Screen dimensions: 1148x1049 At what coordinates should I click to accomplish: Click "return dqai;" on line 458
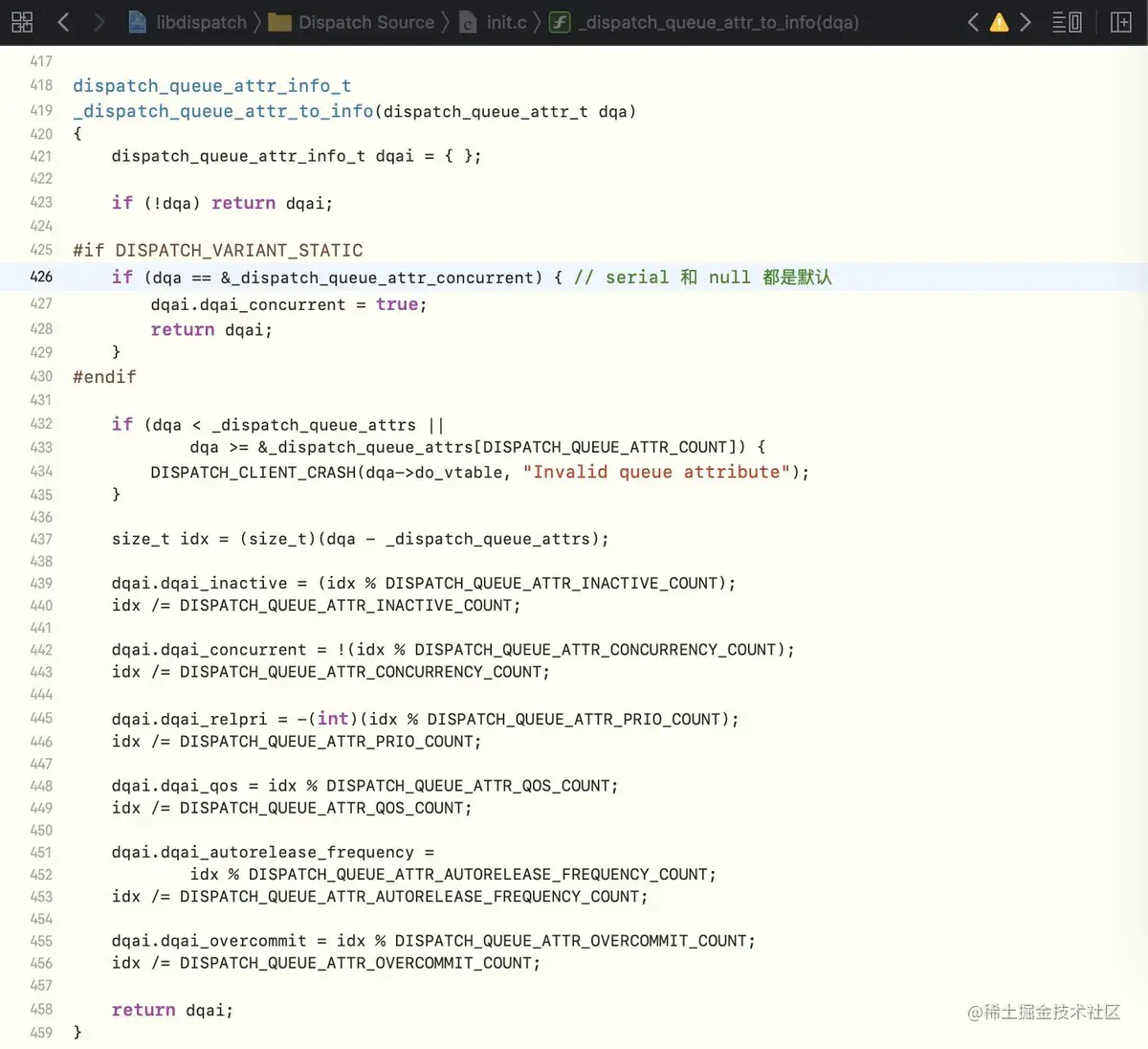[172, 1010]
